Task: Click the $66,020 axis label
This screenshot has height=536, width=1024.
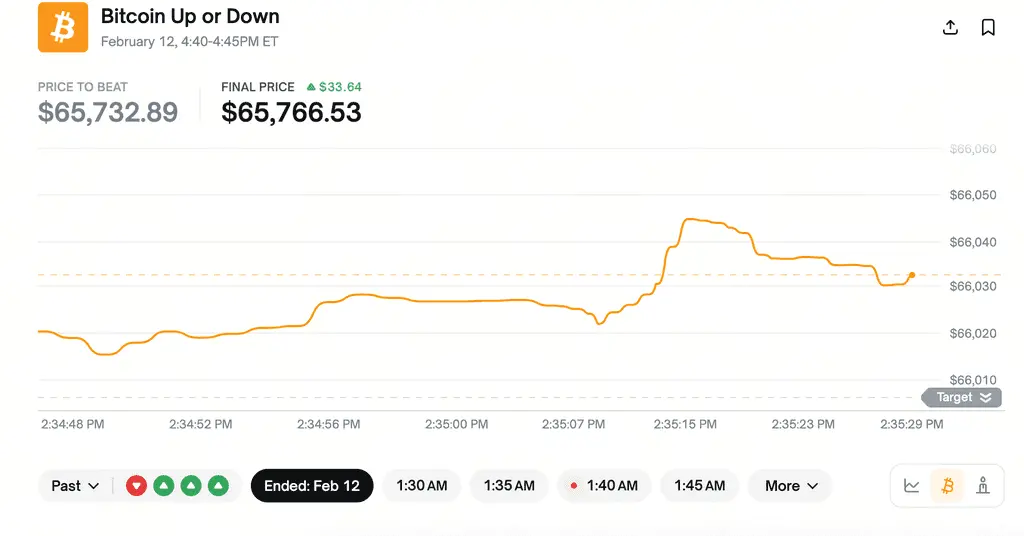Action: click(x=973, y=334)
